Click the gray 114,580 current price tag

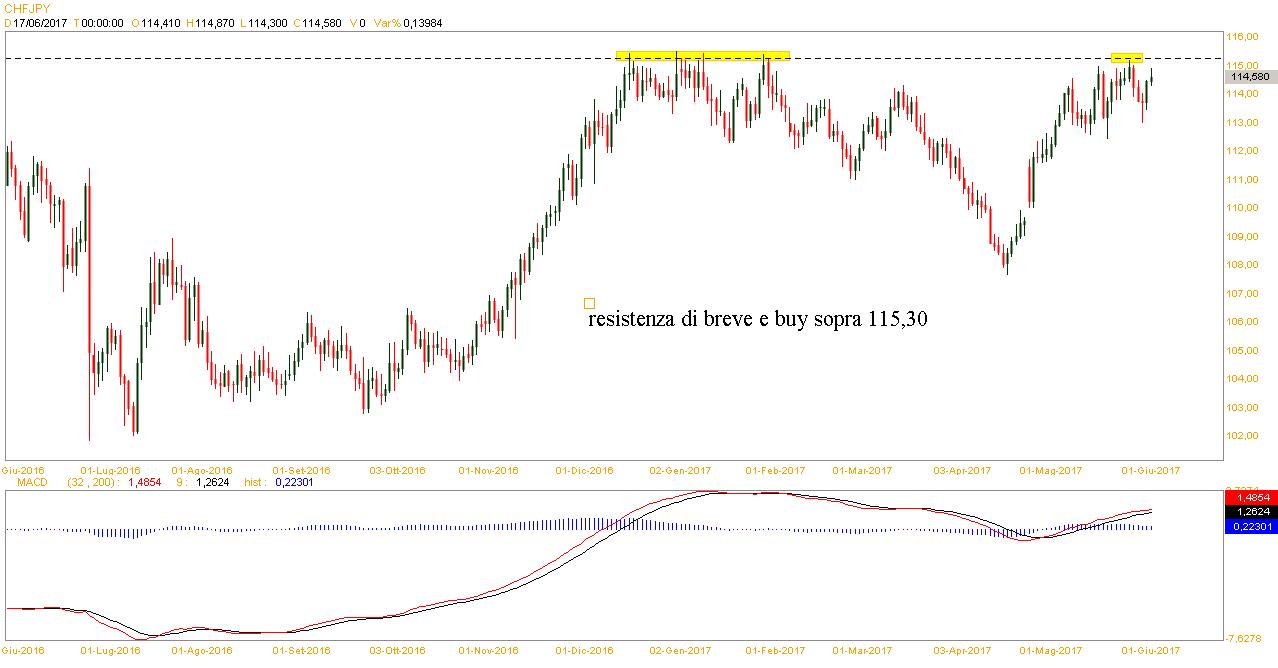coord(1250,77)
